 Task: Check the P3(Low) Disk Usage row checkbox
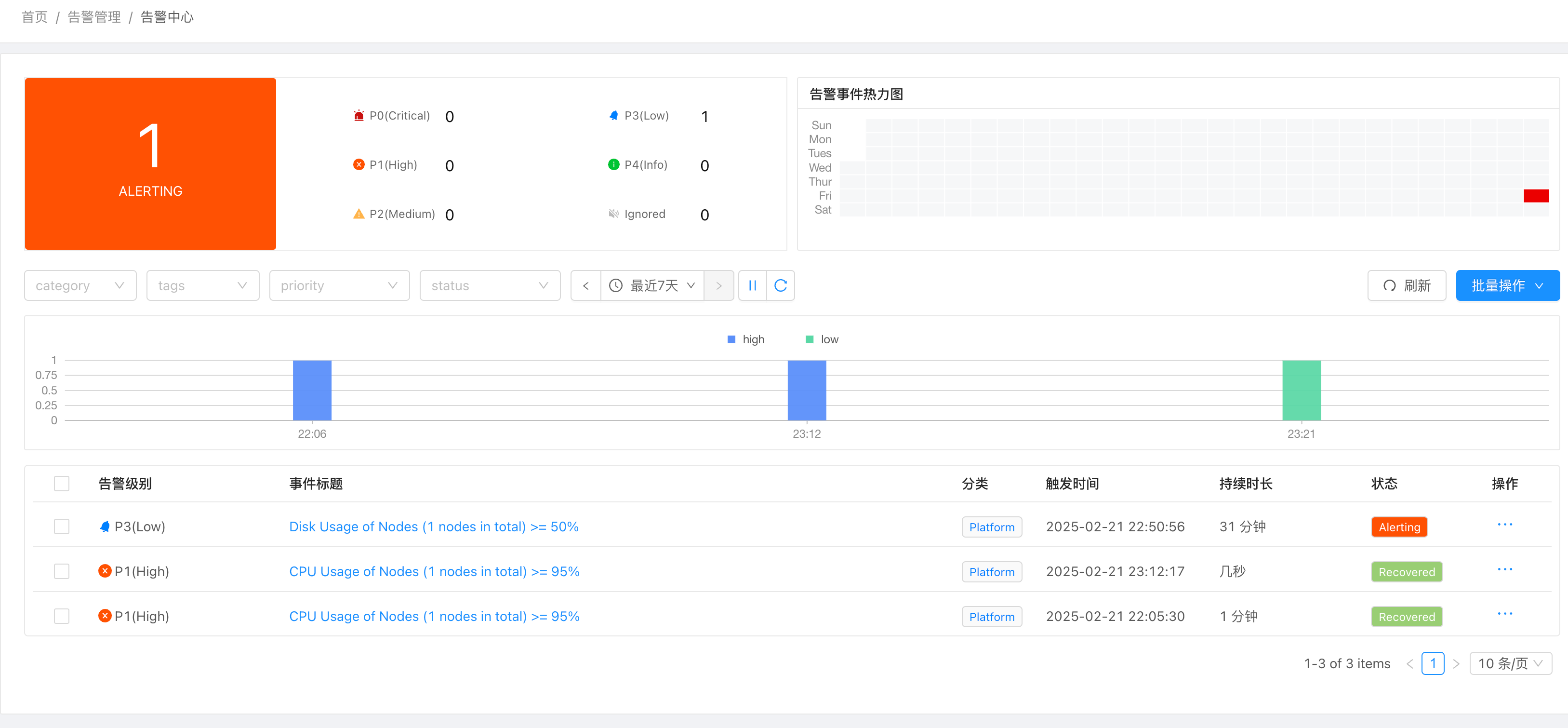[x=62, y=526]
